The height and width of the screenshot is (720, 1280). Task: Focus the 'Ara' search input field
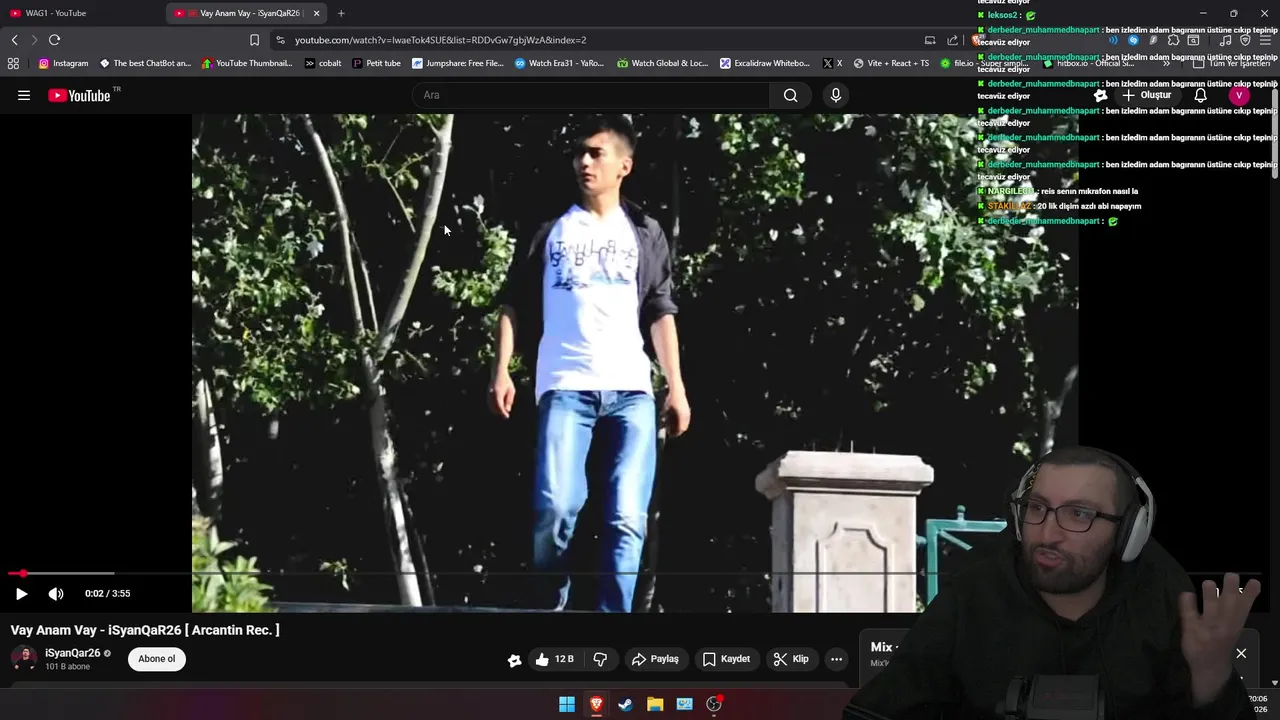[591, 95]
